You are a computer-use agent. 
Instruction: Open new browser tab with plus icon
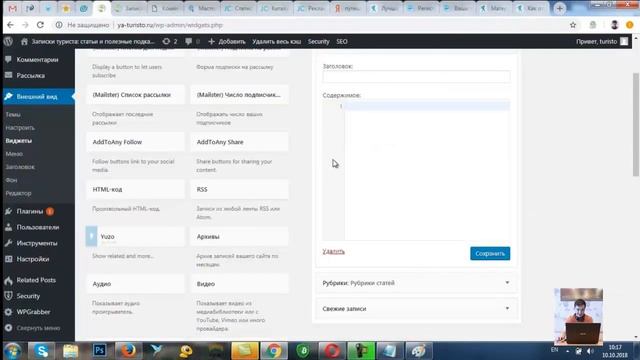[560, 8]
